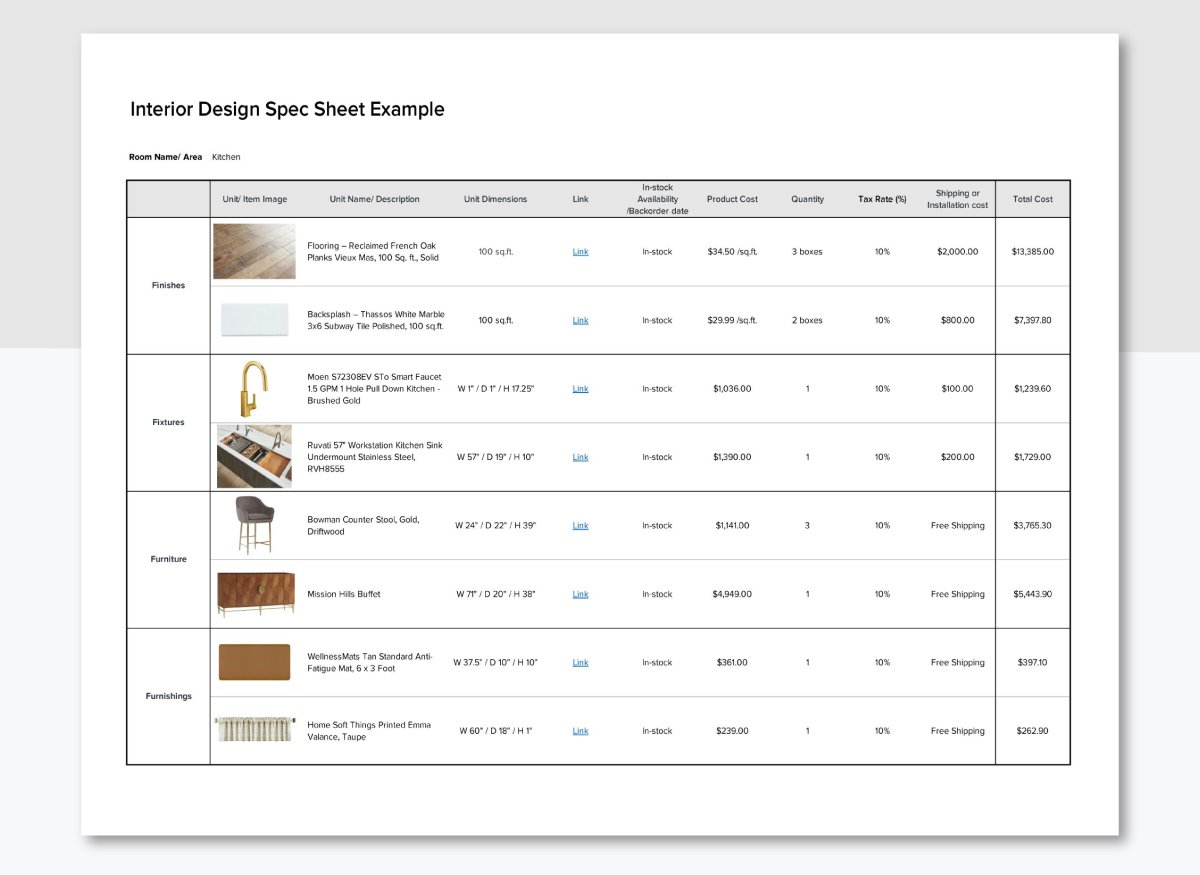Click the Fixtures section header
Screen dimensions: 1200x875
click(x=168, y=422)
